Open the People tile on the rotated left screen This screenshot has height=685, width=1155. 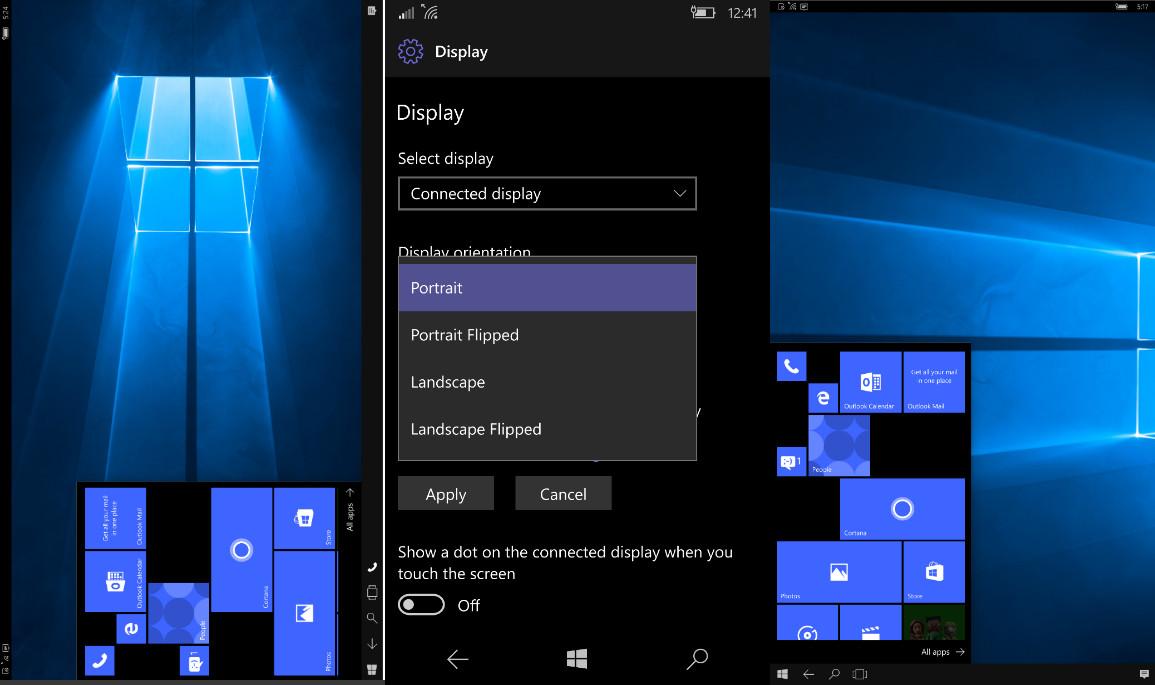(179, 613)
